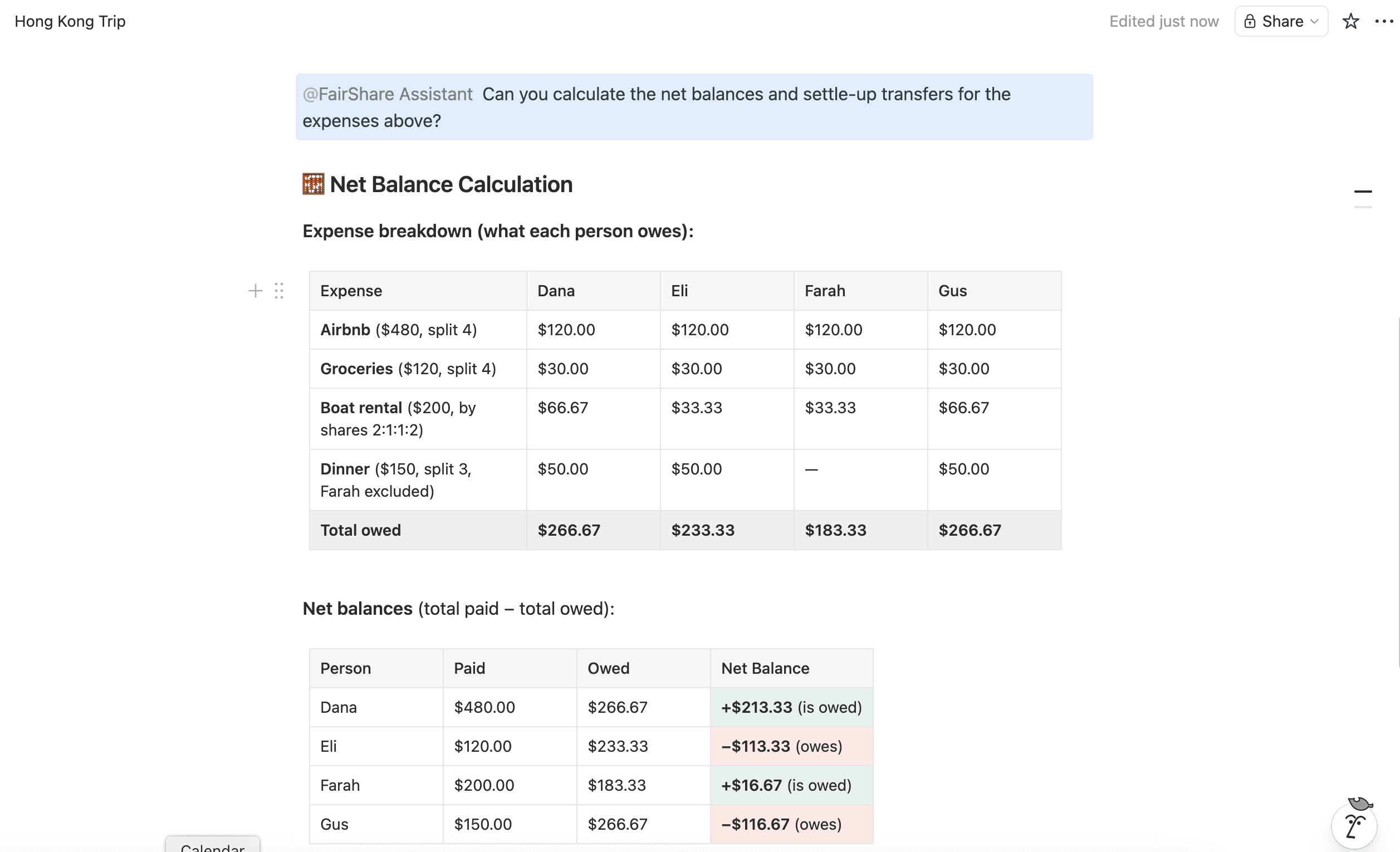Click the Total owed row label
The image size is (1400, 852).
(360, 530)
